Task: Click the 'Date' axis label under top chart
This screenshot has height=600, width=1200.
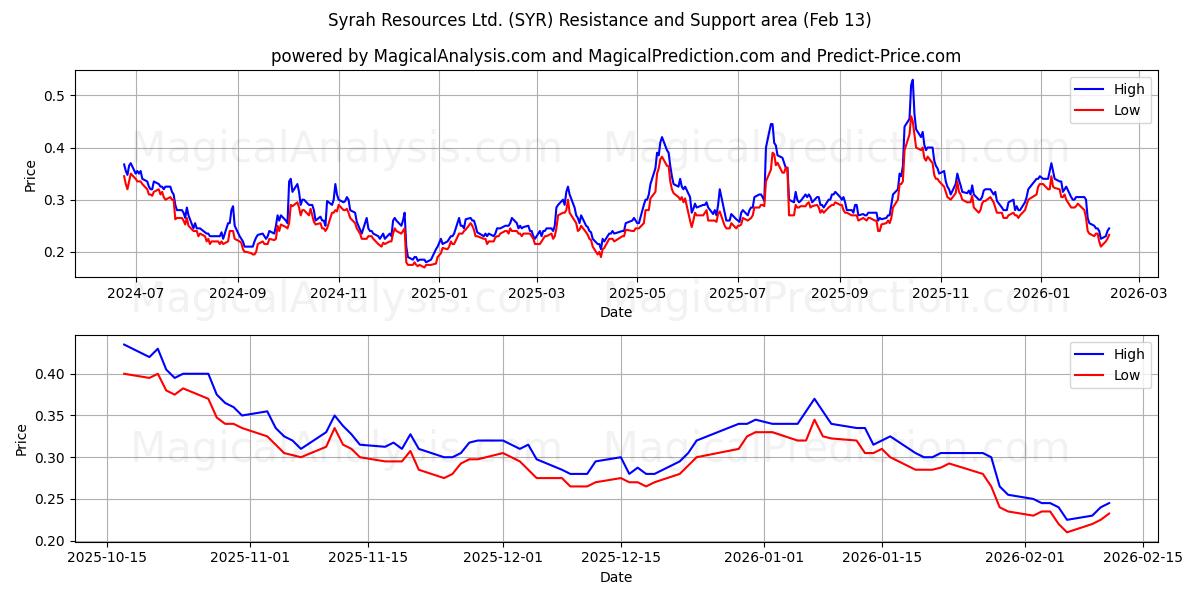Action: pyautogui.click(x=616, y=312)
